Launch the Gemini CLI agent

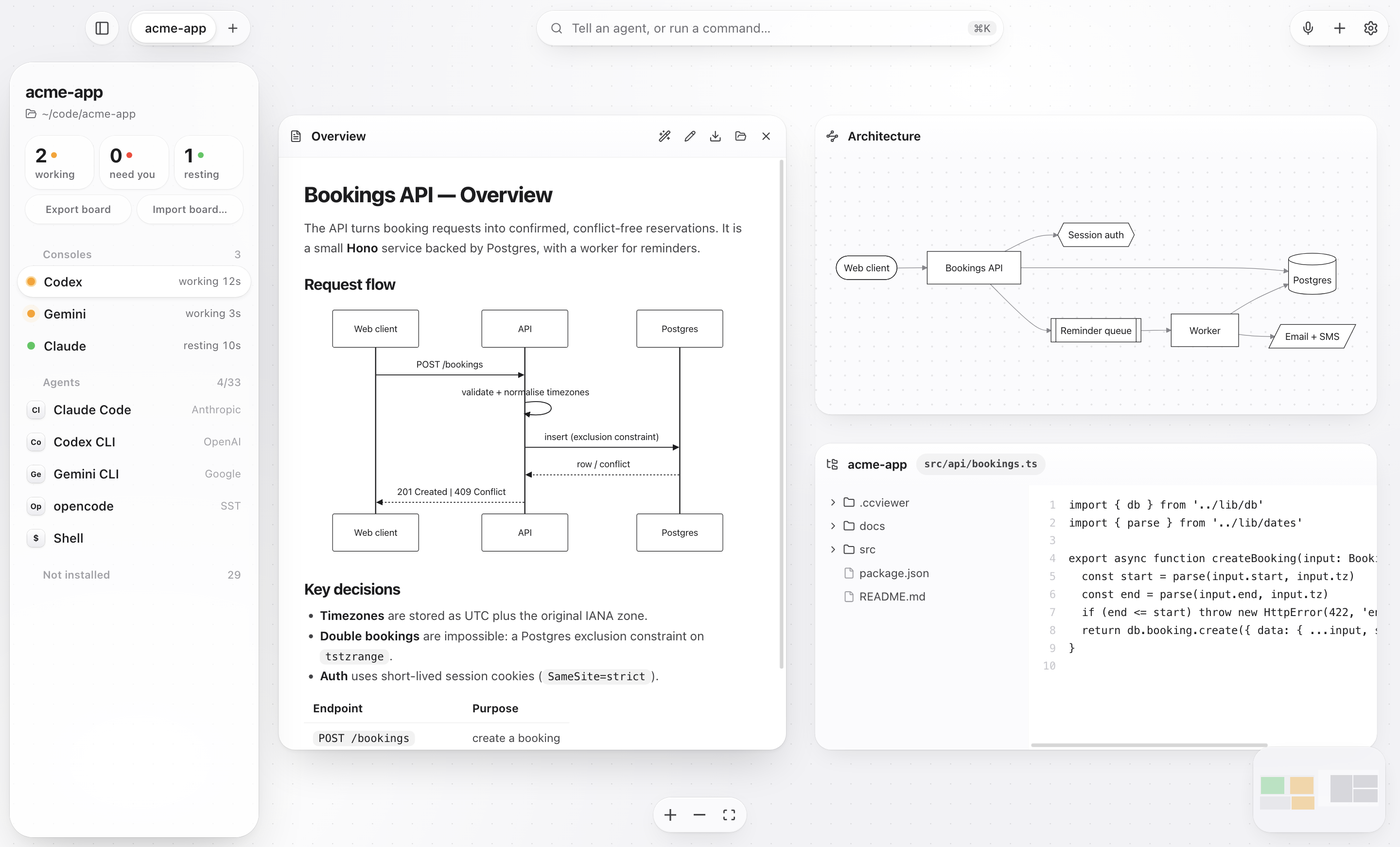[x=134, y=474]
